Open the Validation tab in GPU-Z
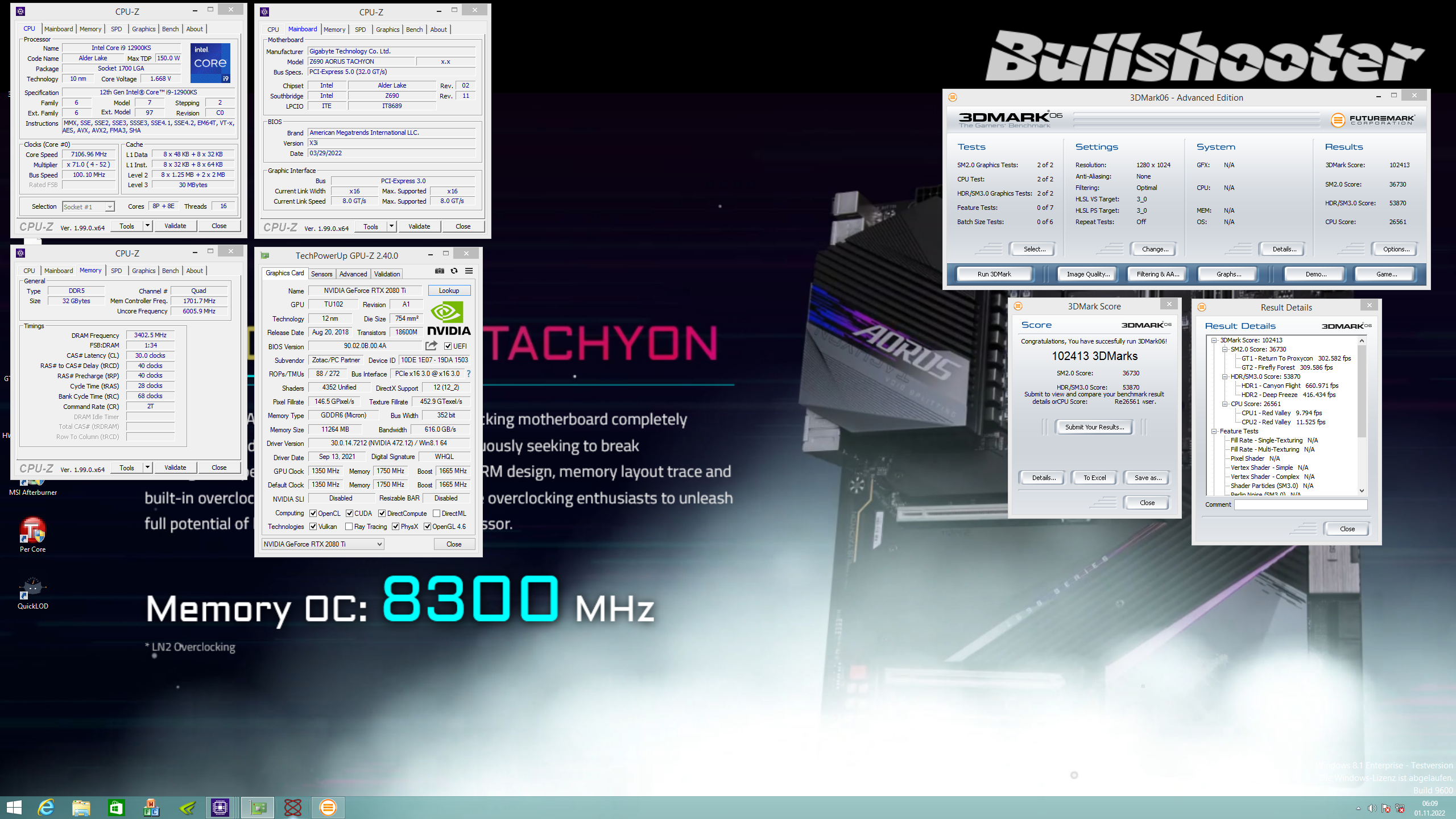The height and width of the screenshot is (819, 1456). pyautogui.click(x=387, y=274)
